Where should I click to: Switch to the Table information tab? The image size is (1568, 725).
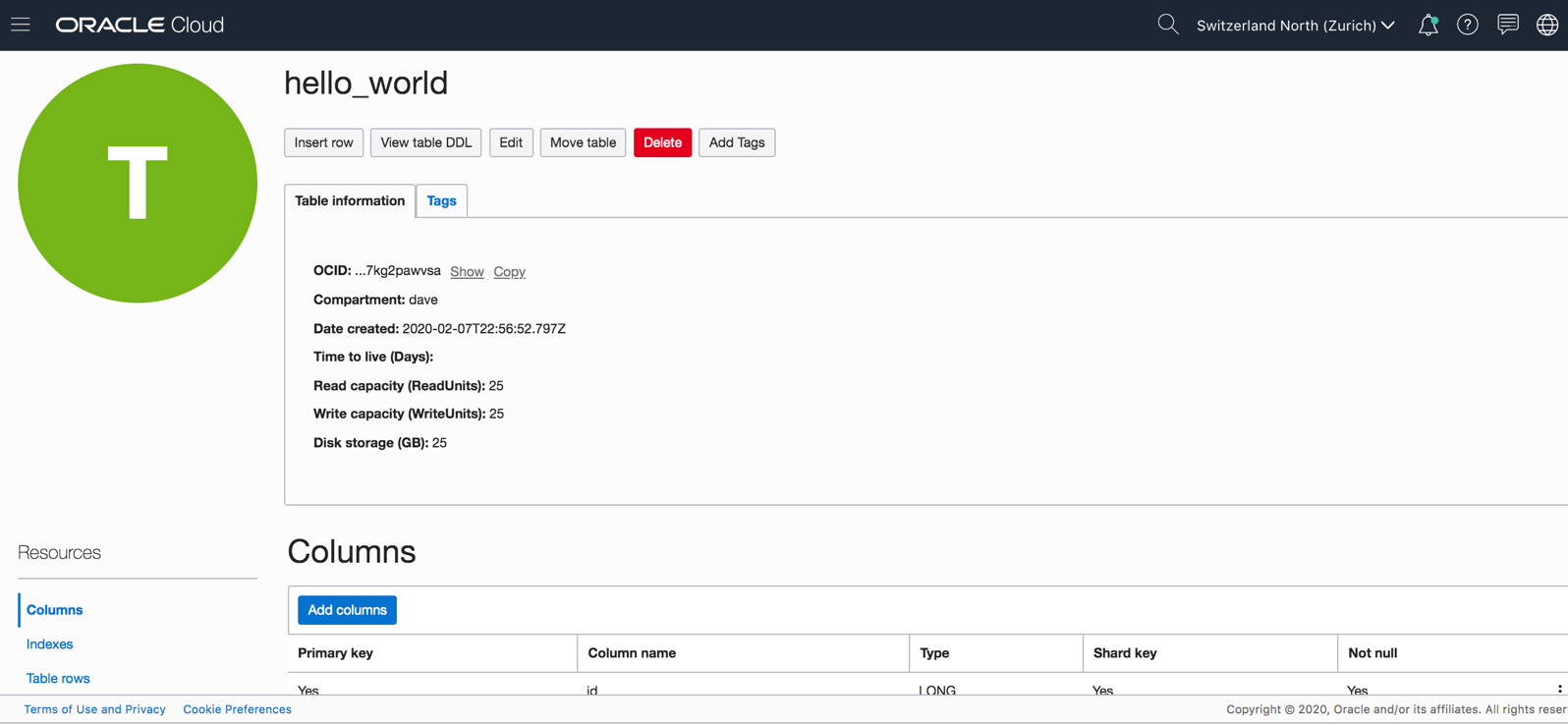pyautogui.click(x=350, y=200)
